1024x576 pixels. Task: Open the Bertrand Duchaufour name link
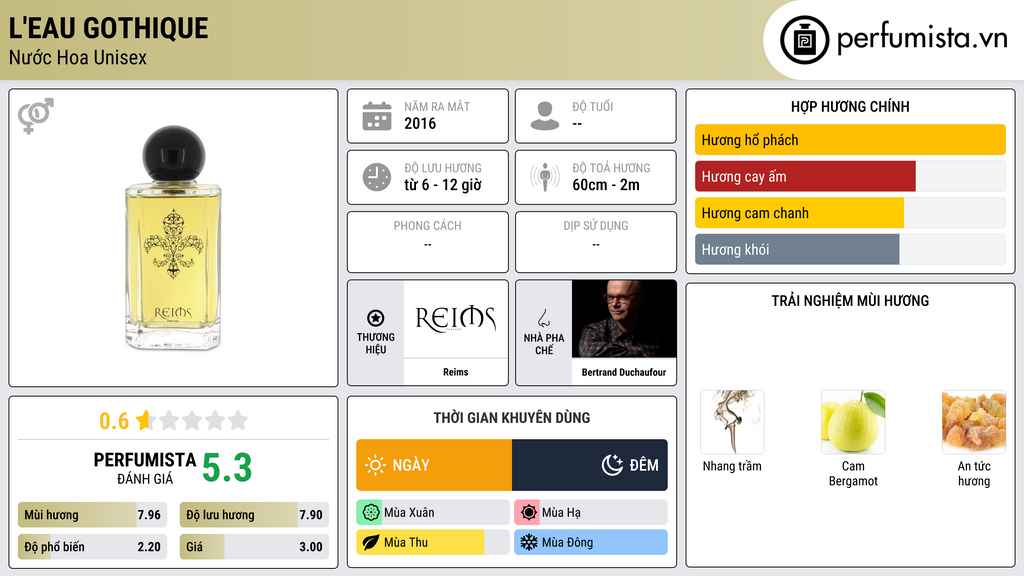(x=624, y=372)
